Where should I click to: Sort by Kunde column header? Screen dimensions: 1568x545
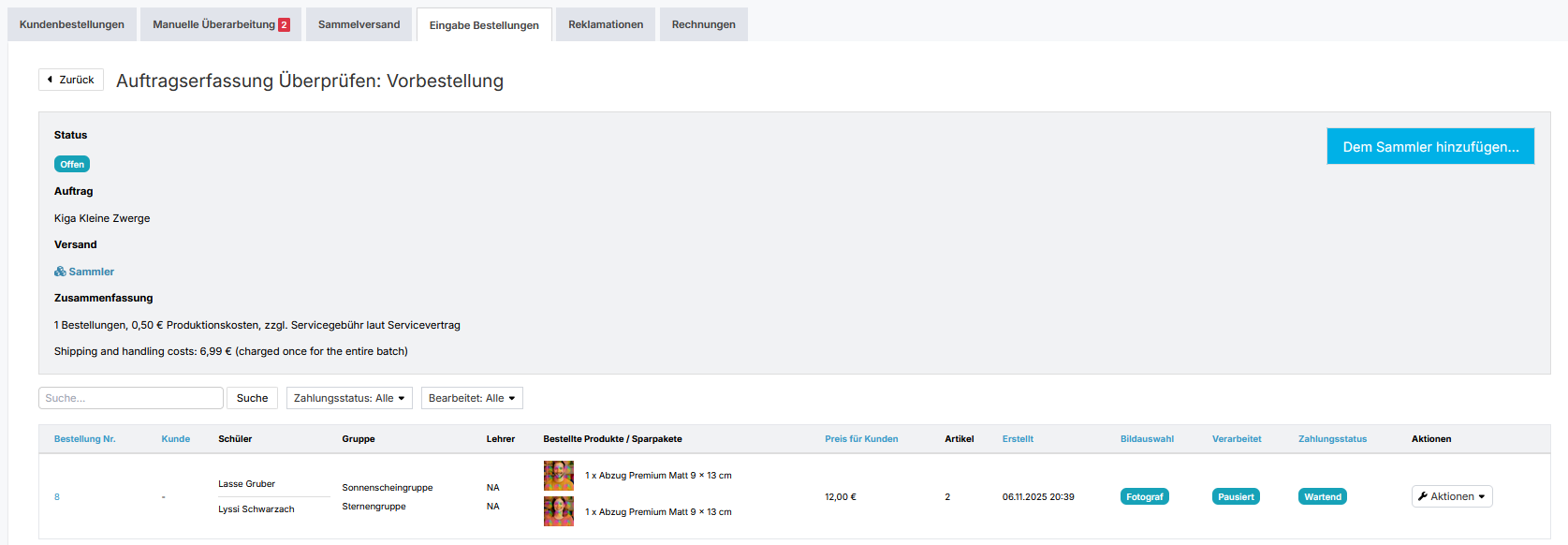pos(176,438)
